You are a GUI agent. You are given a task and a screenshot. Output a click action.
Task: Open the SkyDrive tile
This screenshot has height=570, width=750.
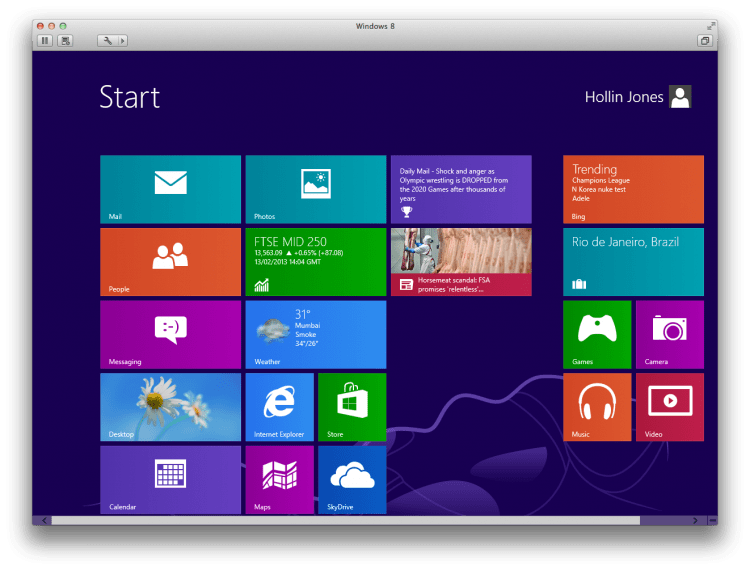click(352, 480)
